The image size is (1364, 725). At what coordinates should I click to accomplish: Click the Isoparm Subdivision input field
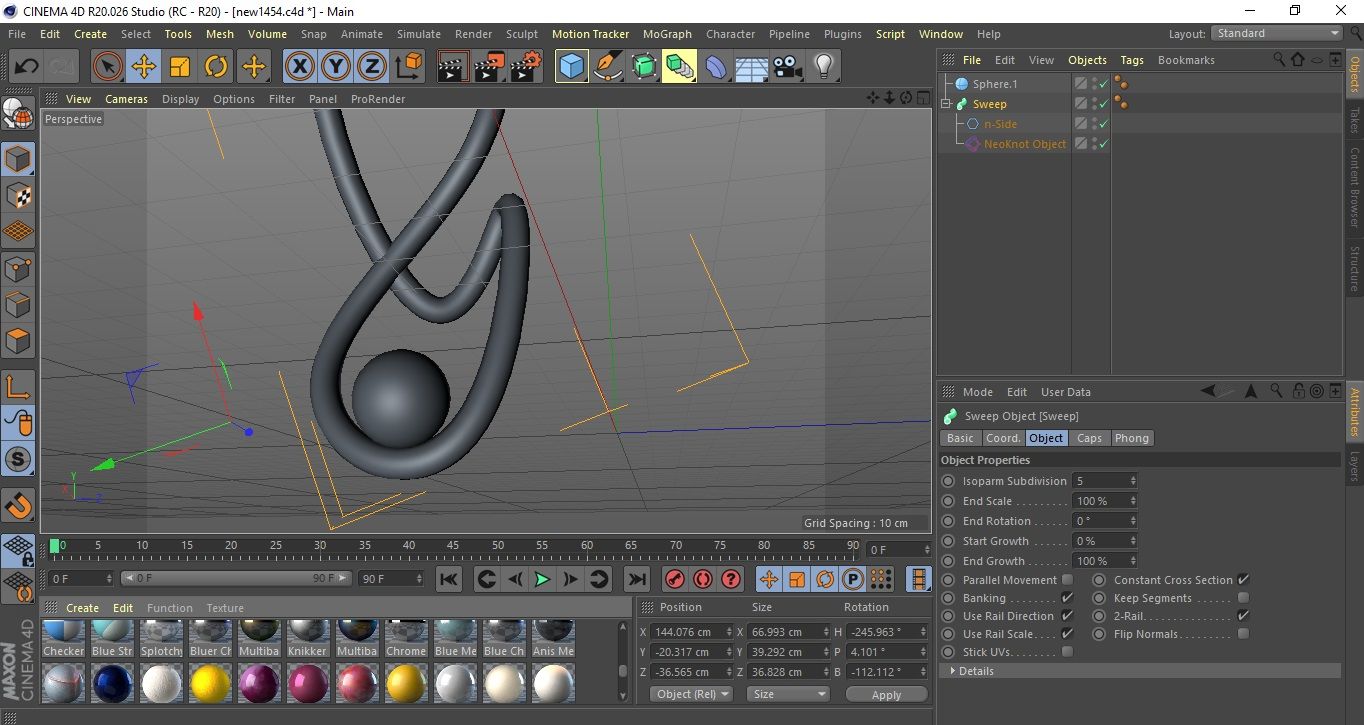tap(1100, 481)
